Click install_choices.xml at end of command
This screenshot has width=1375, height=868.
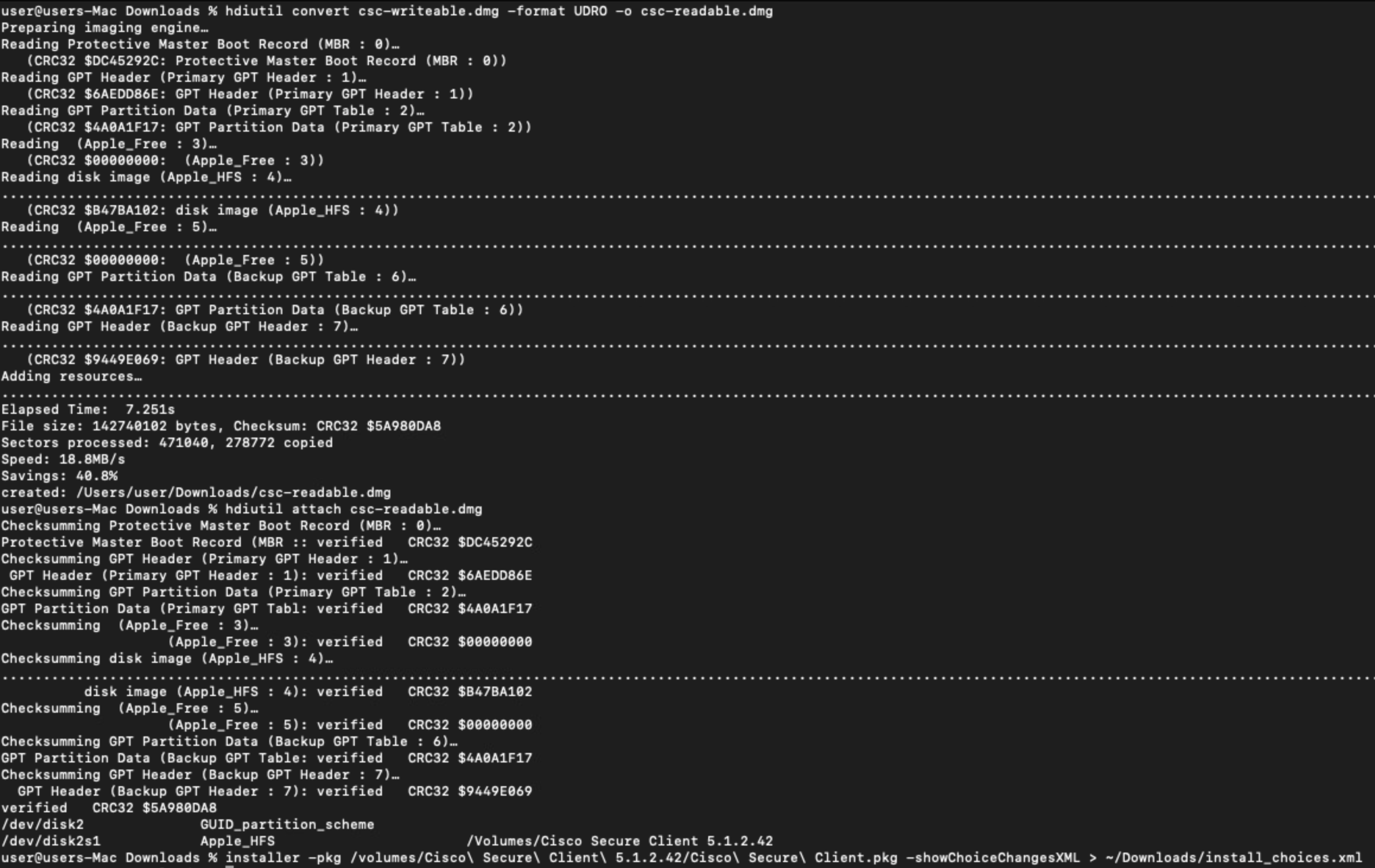(1284, 858)
